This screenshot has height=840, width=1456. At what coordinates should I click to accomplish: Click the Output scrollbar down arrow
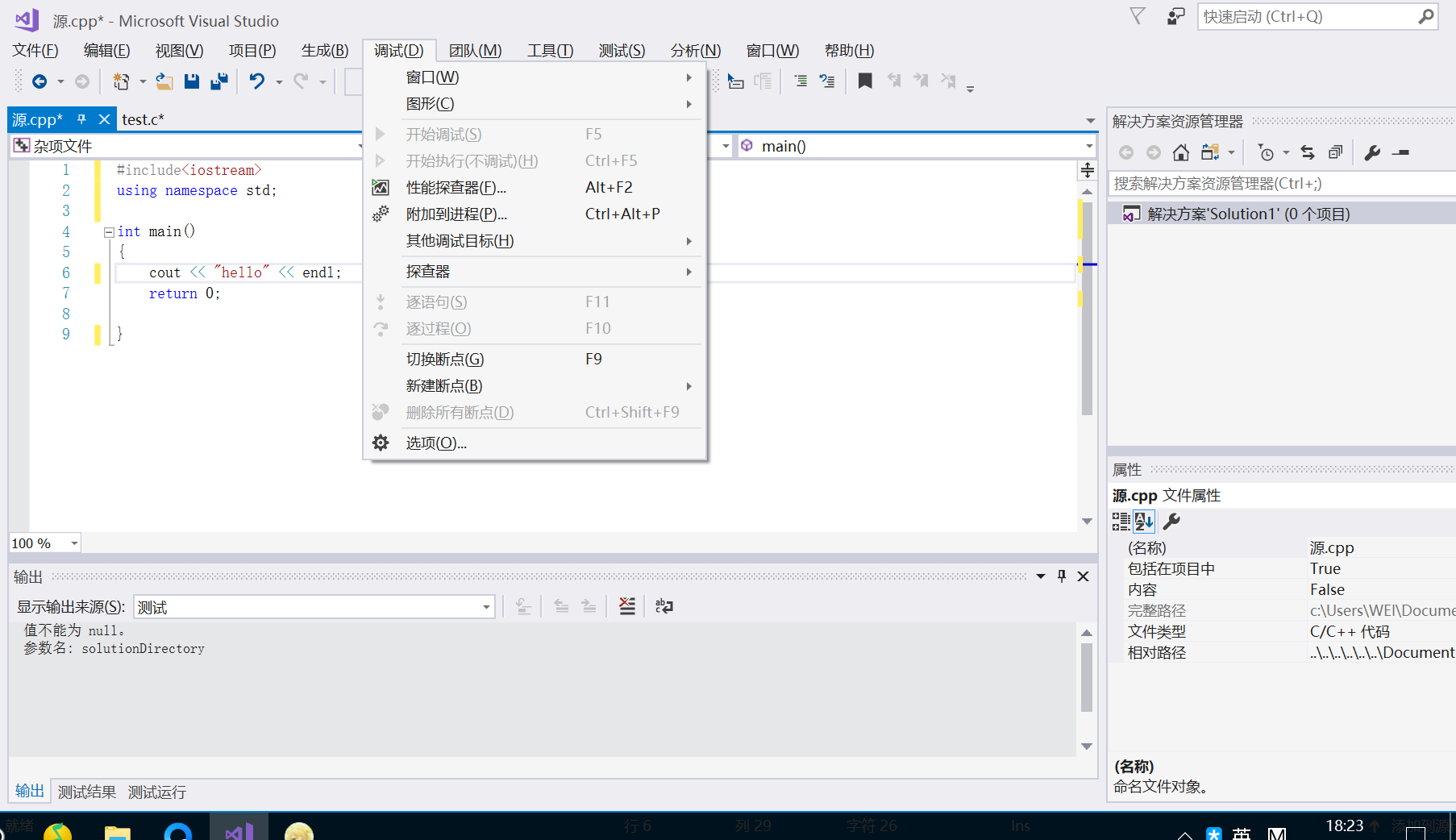click(x=1087, y=746)
